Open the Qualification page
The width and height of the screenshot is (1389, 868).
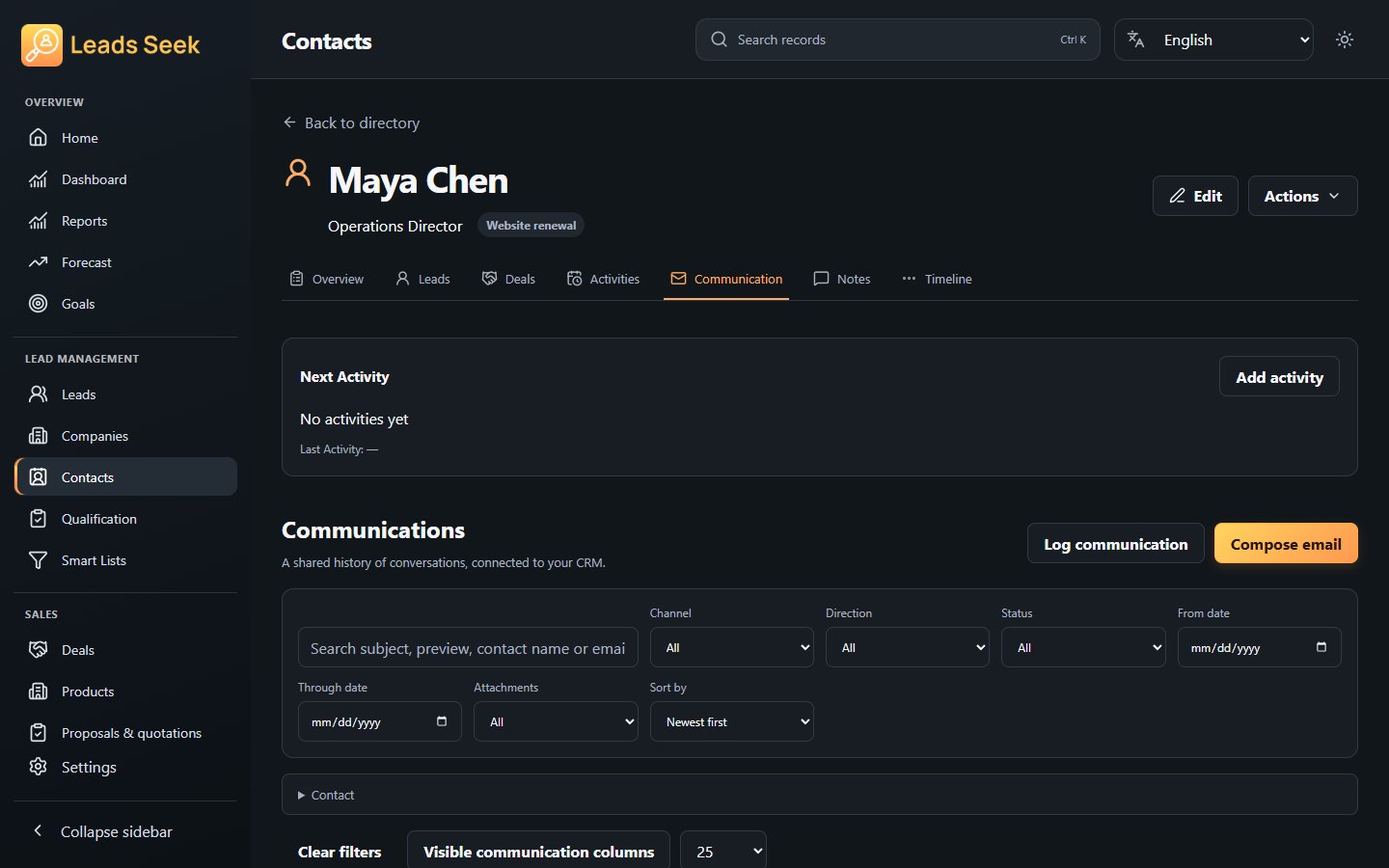click(125, 519)
